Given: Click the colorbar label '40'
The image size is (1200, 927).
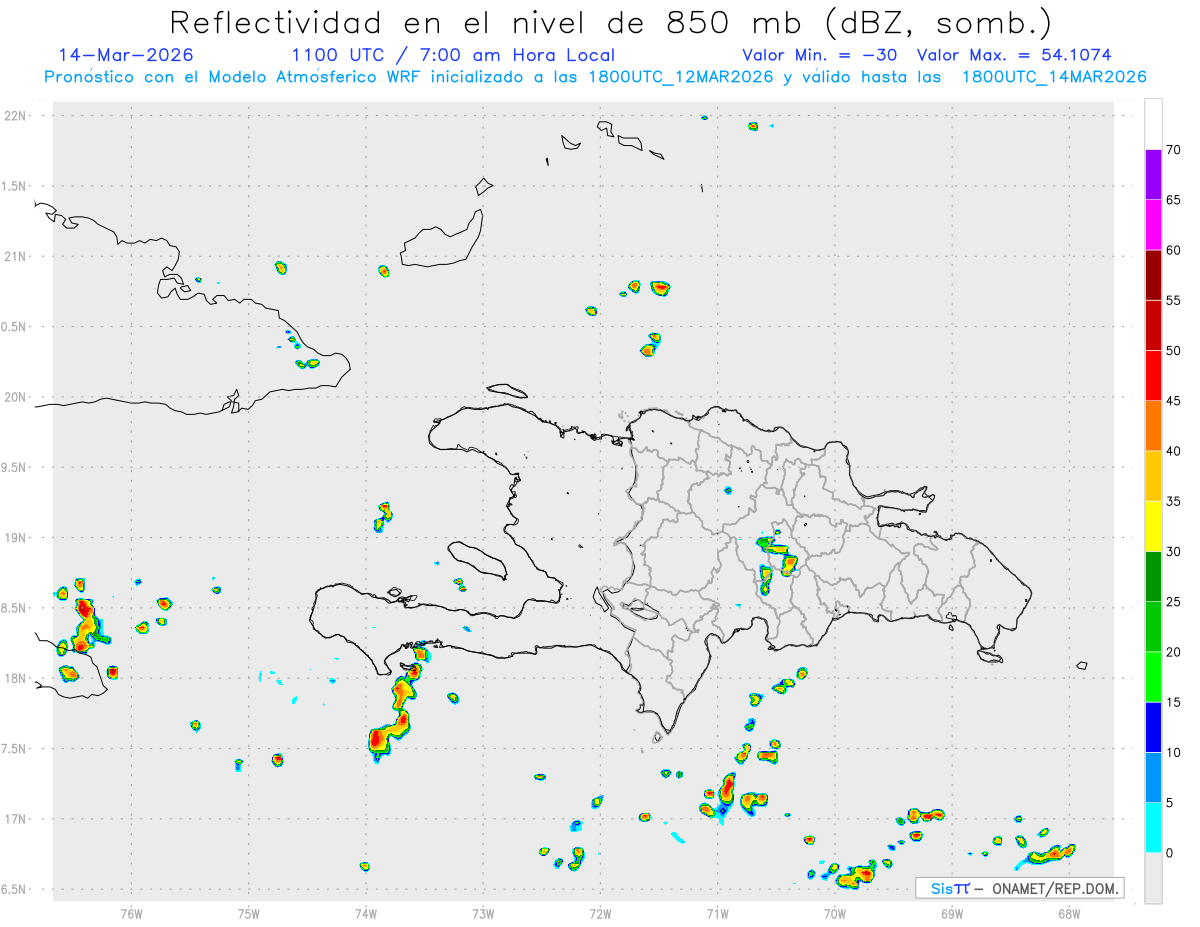Looking at the screenshot, I should pyautogui.click(x=1173, y=451).
